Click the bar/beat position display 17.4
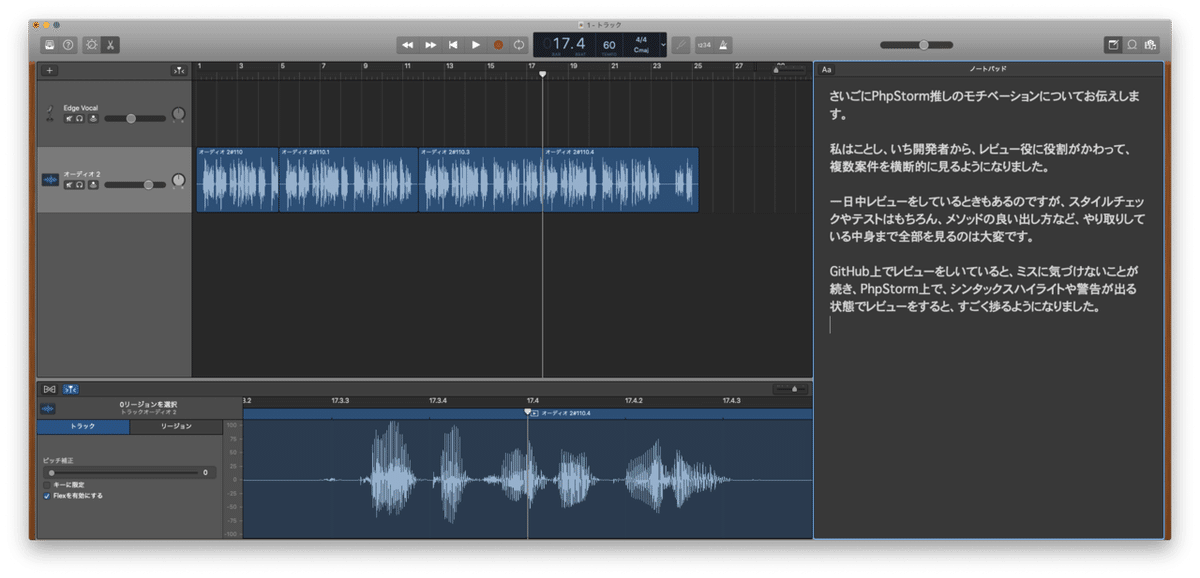Screen dimensions: 1200x578 point(568,44)
